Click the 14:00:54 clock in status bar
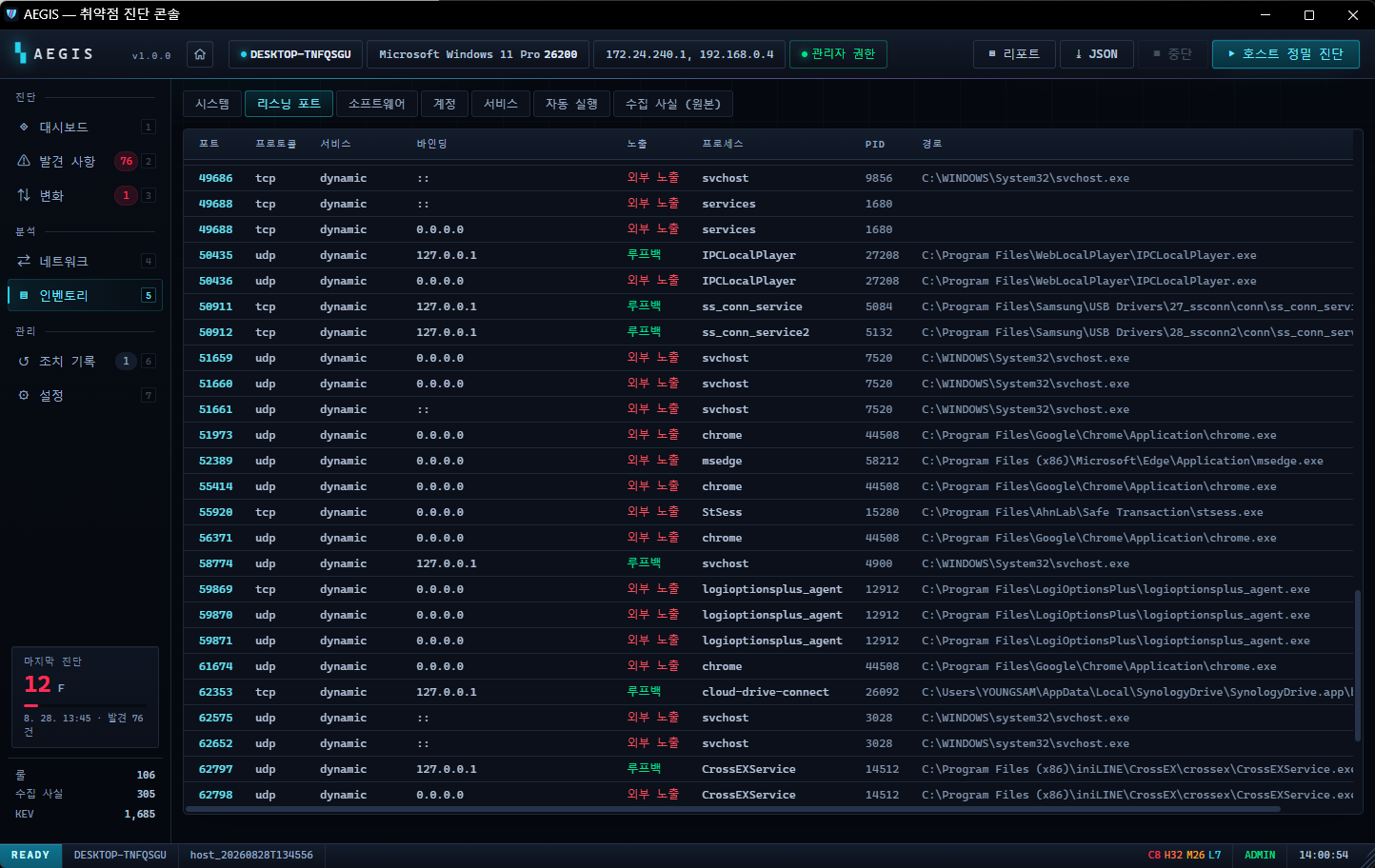This screenshot has width=1375, height=868. coord(1324,855)
